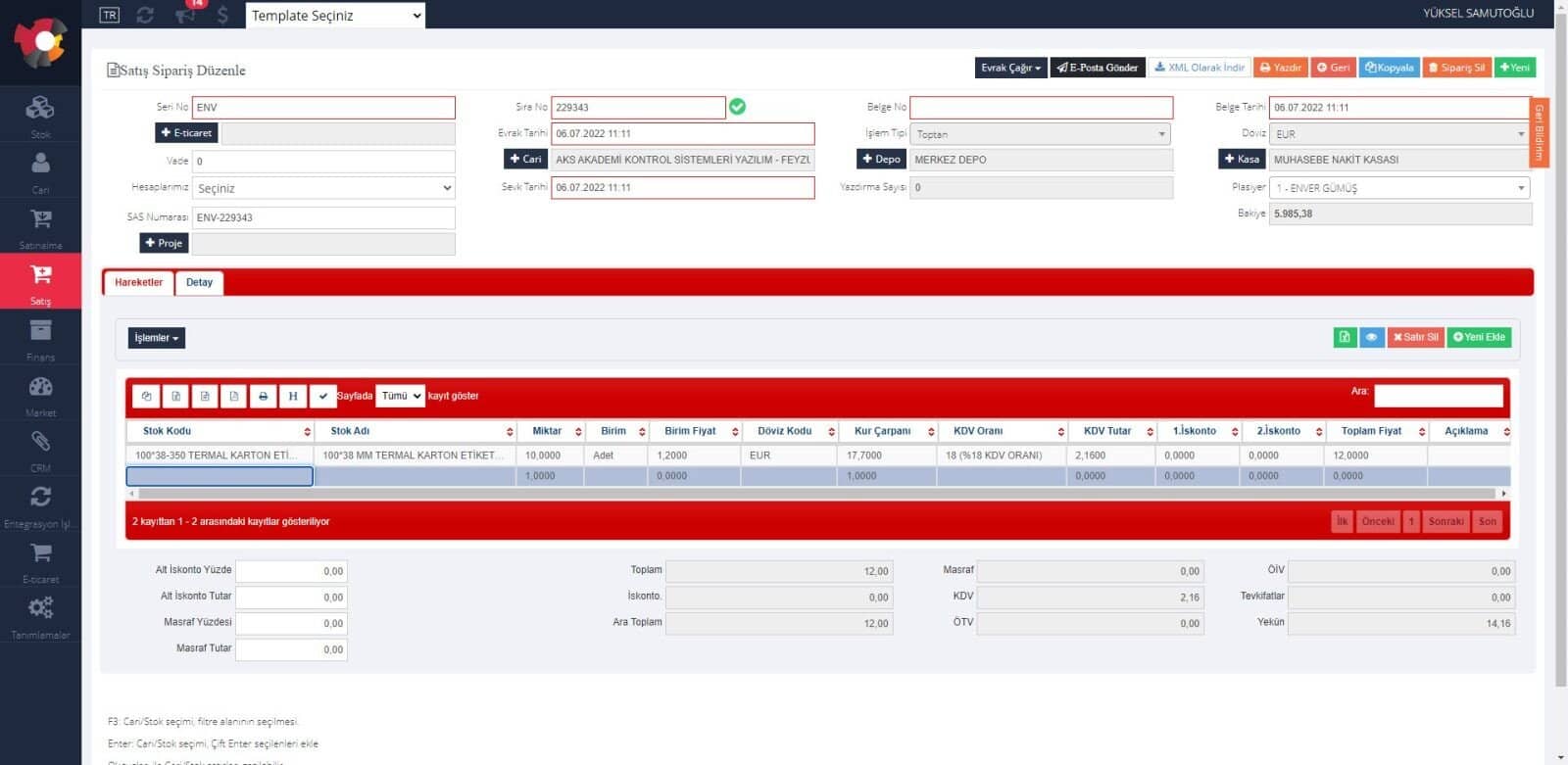Screen dimensions: 1568x765
Task: Click the Sipariş Sil button
Action: (1456, 68)
